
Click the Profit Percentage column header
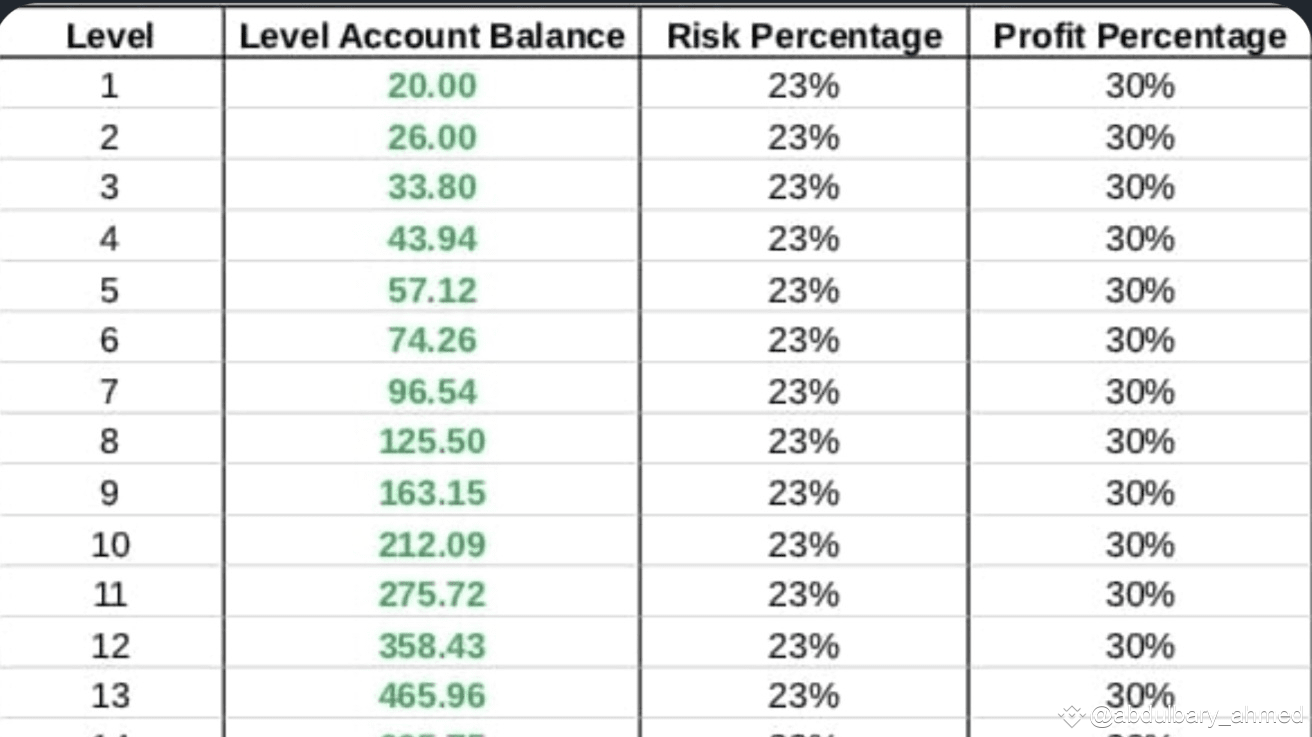tap(1139, 36)
